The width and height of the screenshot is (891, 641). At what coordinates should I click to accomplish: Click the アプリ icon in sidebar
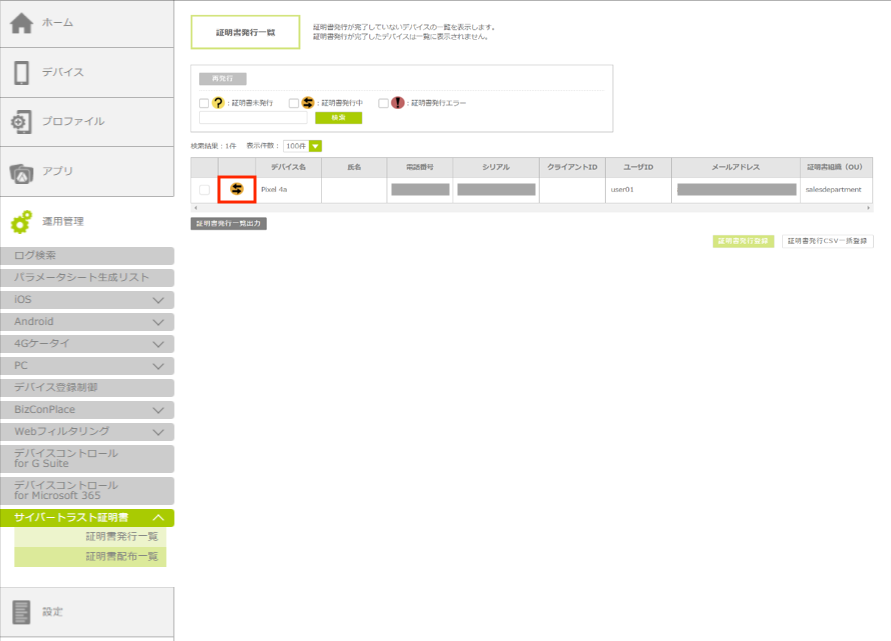click(21, 171)
